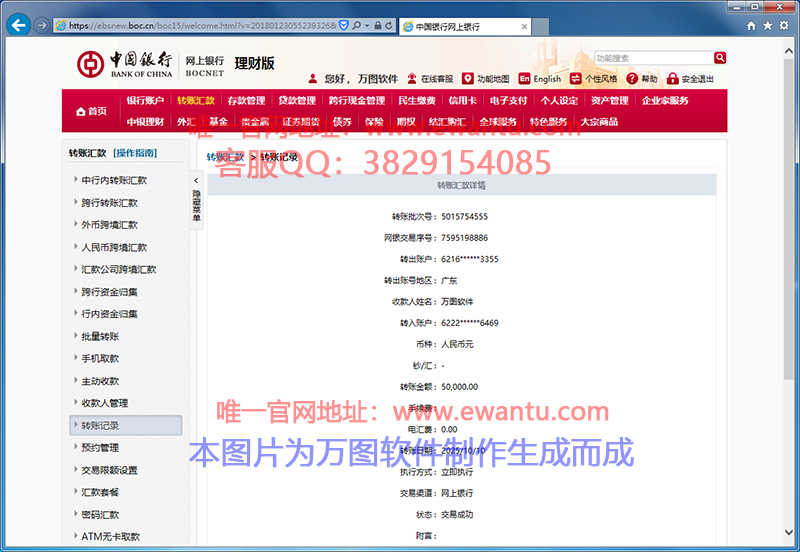Open browser tools gear icon
800x552 pixels.
coord(784,26)
